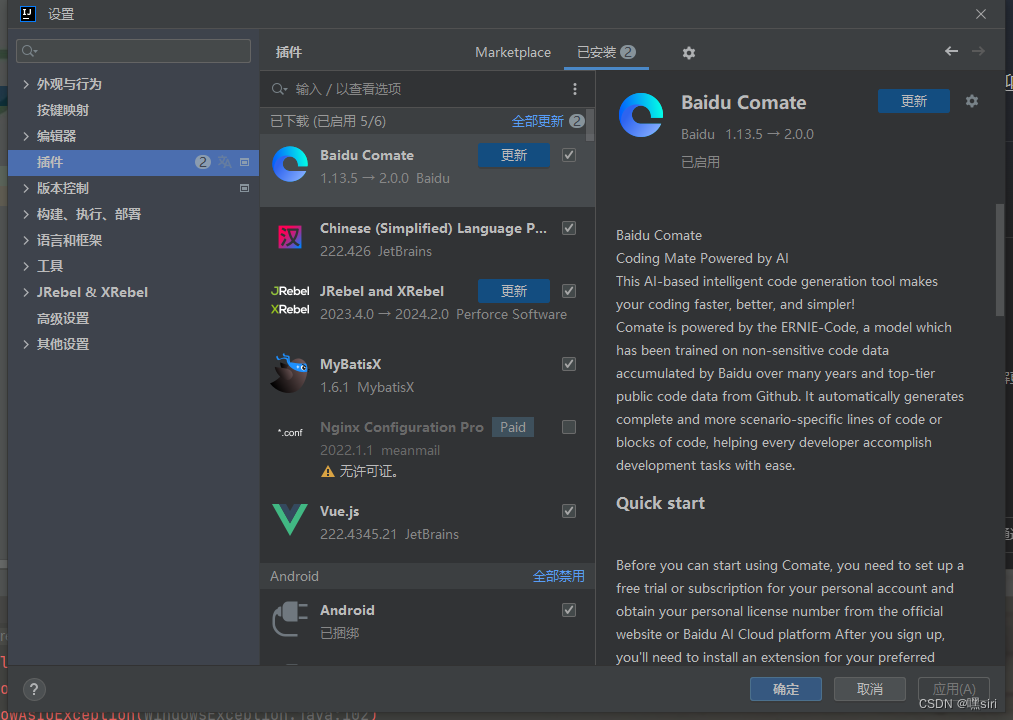Open help with the question mark icon
This screenshot has height=720, width=1013.
[x=34, y=690]
